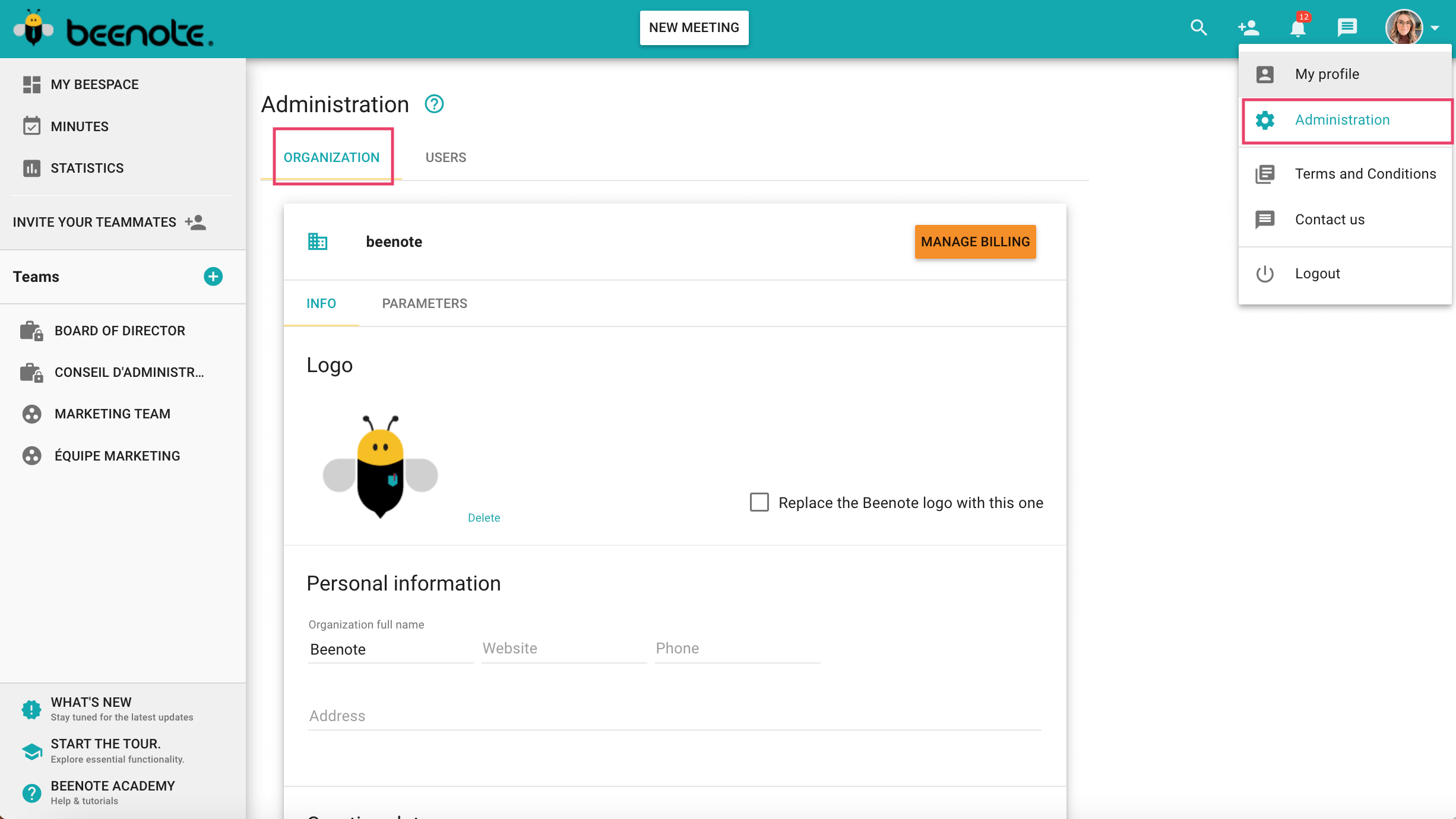The image size is (1456, 819).
Task: Click the What's New badge icon
Action: (31, 709)
